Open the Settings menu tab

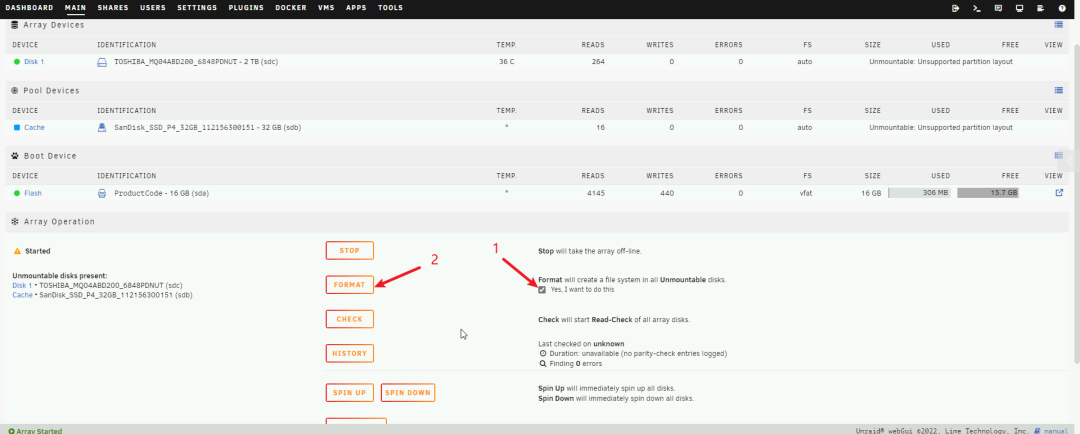pyautogui.click(x=197, y=7)
